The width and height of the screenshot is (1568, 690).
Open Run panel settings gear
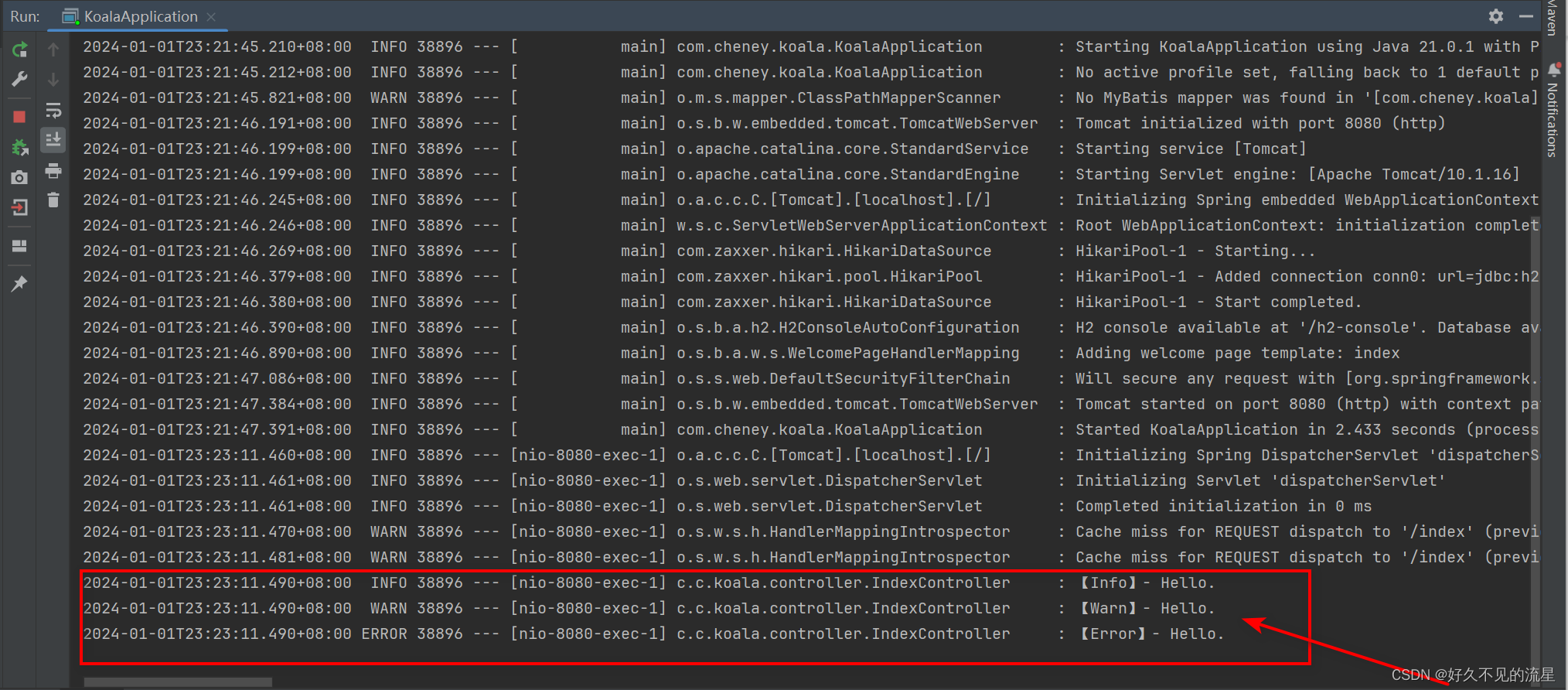(1496, 16)
